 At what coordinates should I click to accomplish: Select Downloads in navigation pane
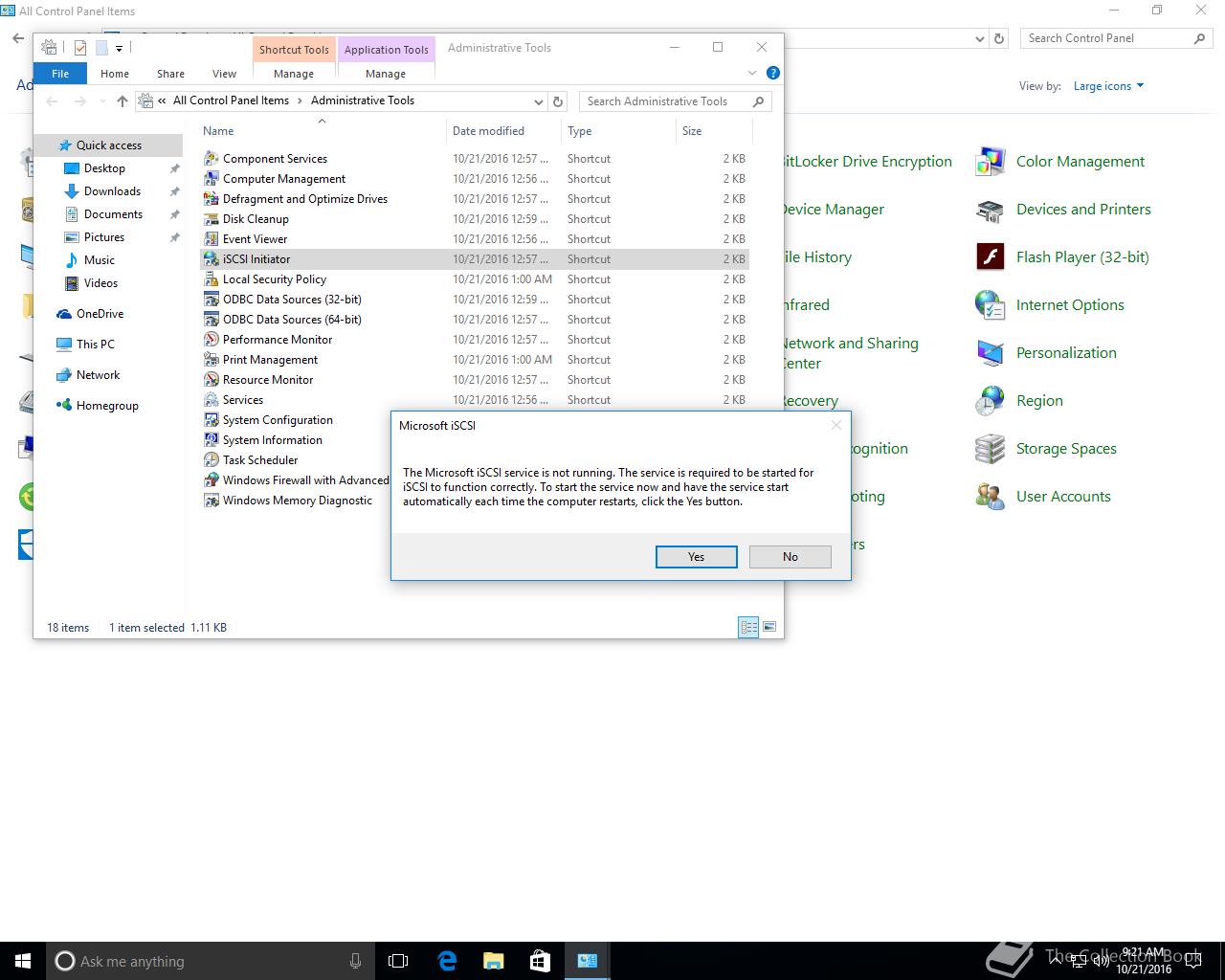(111, 191)
